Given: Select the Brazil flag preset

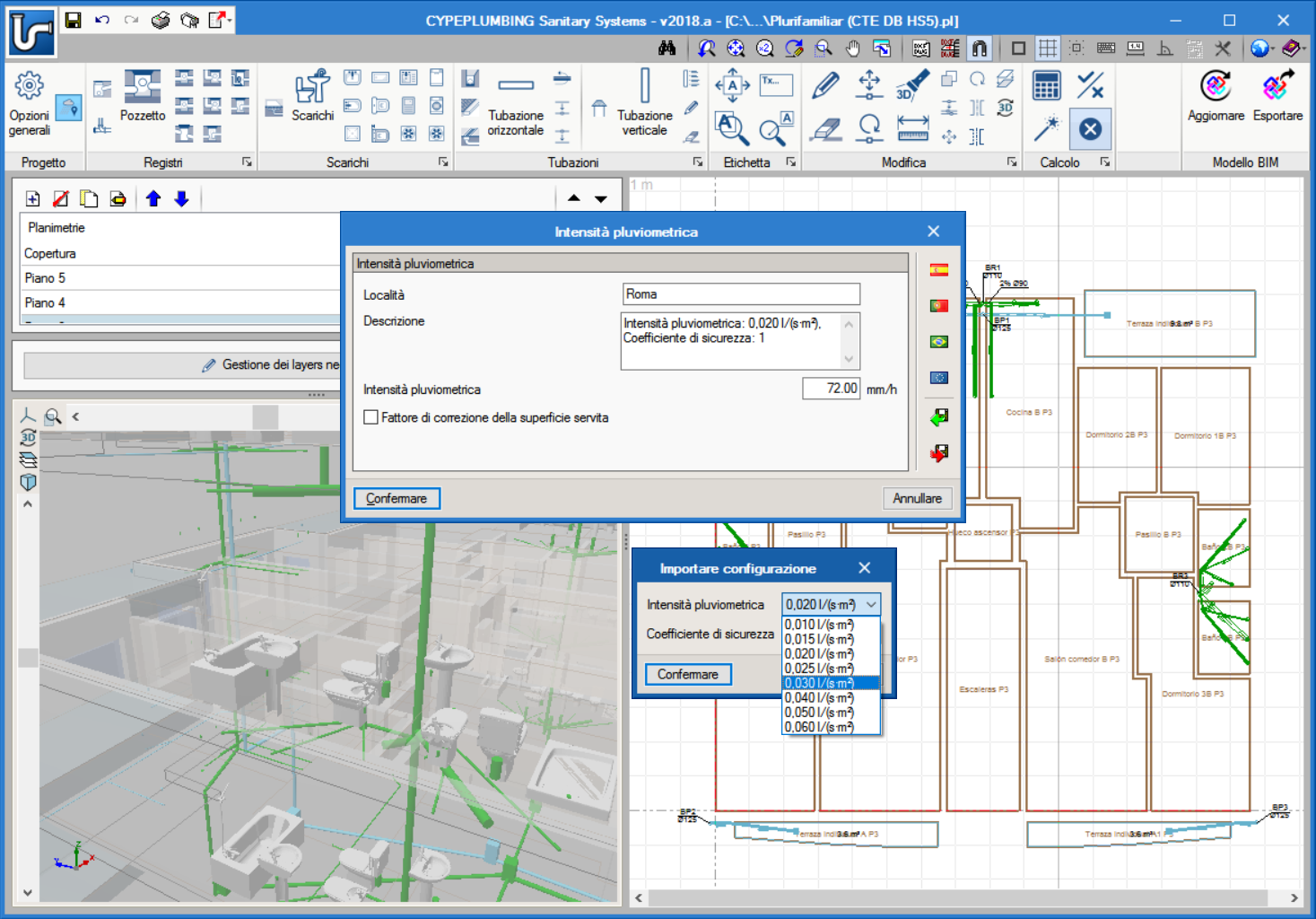Looking at the screenshot, I should 939,342.
